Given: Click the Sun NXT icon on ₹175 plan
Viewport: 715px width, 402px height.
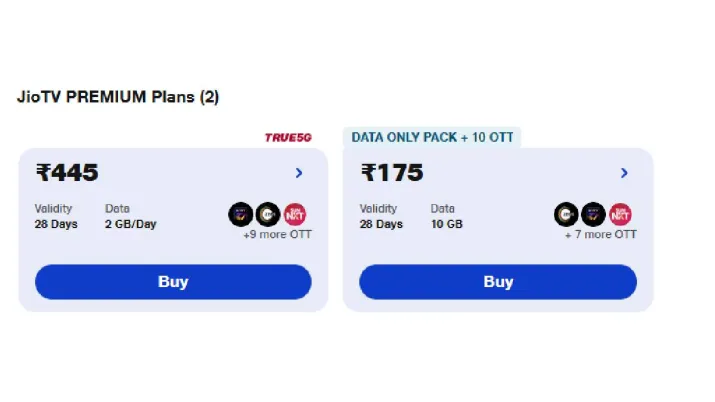Looking at the screenshot, I should [620, 213].
